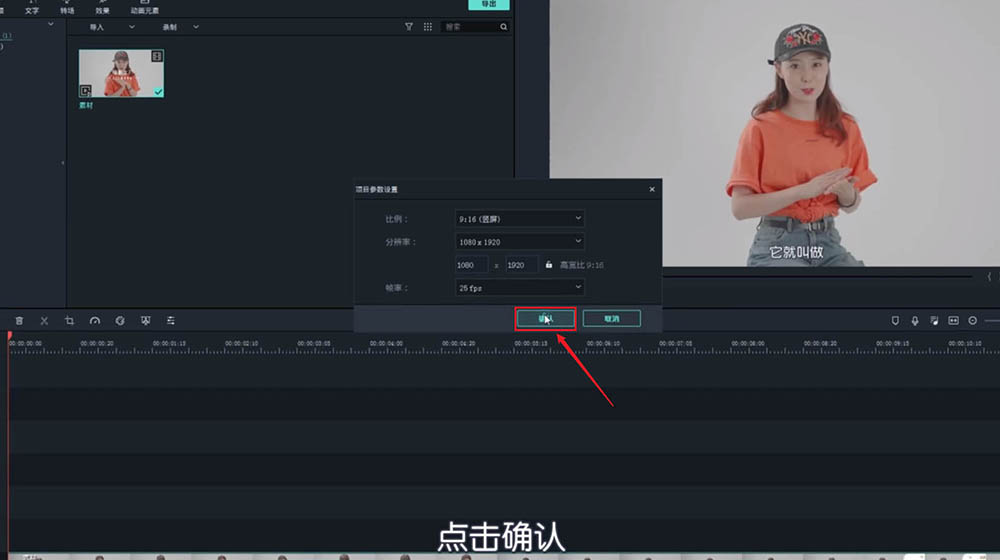Open the 帧率 frame rate dropdown
Image resolution: width=1000 pixels, height=560 pixels.
pyautogui.click(x=520, y=288)
